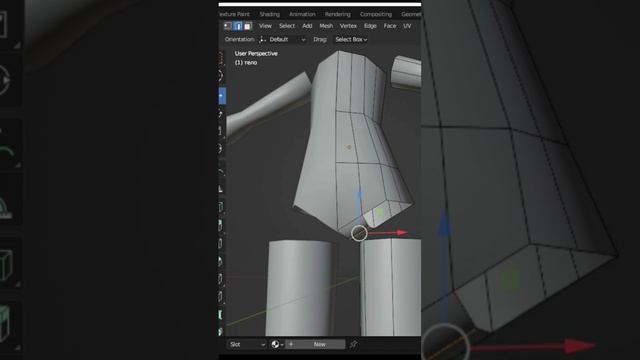
Task: Open the Add menu
Action: pos(307,26)
